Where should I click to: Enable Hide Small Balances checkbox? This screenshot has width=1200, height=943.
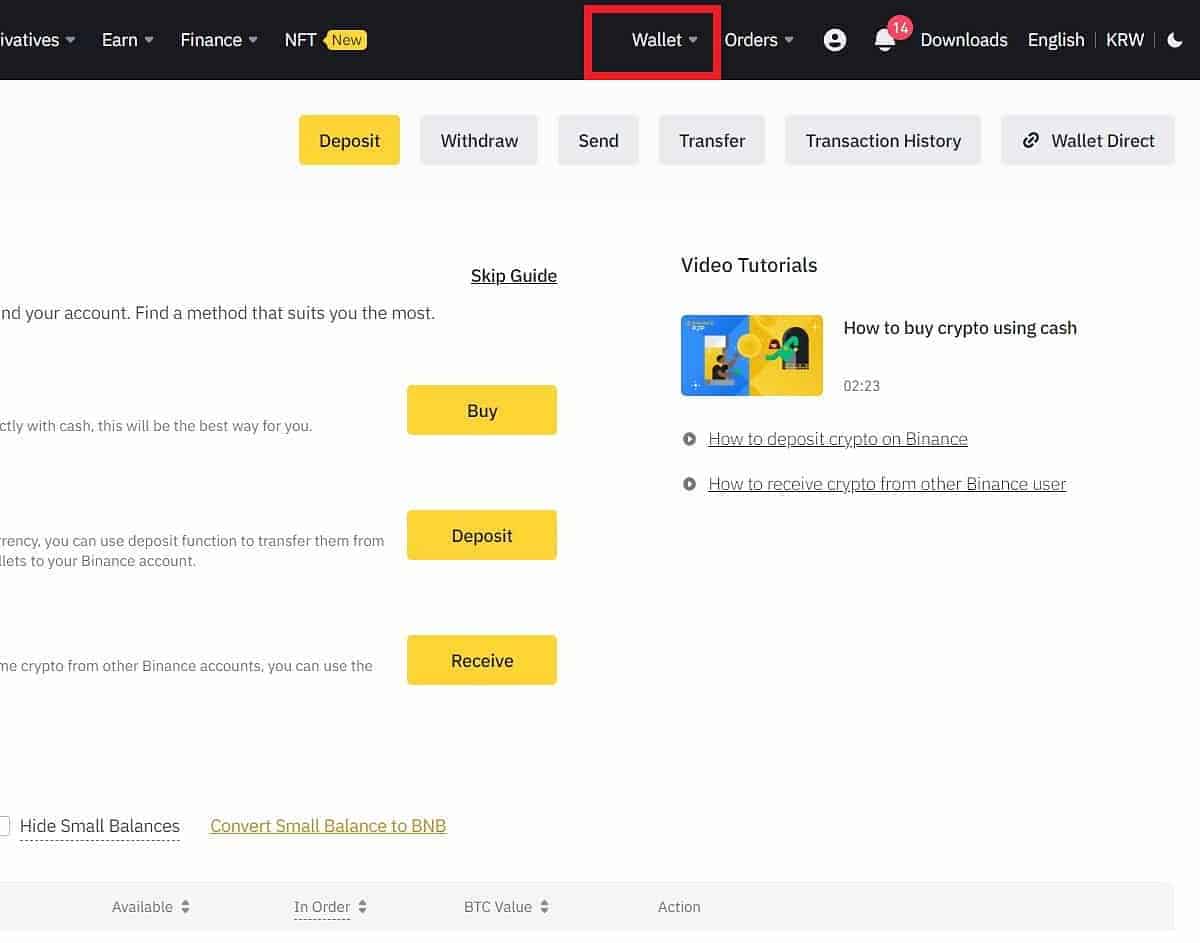tap(4, 826)
